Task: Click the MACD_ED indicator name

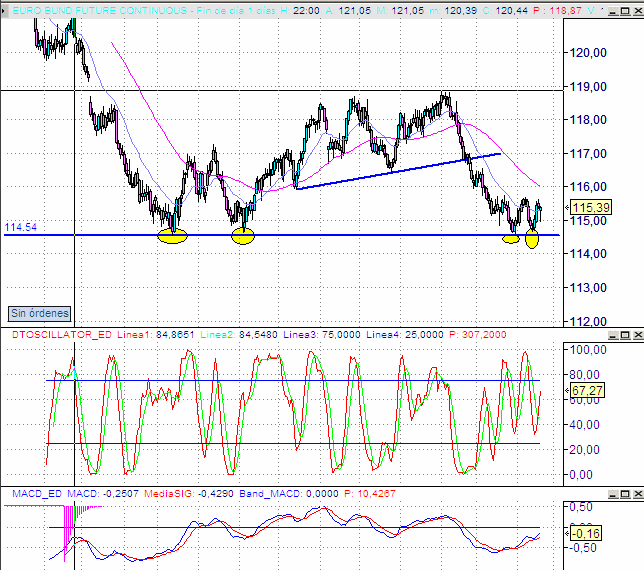Action: pos(37,493)
